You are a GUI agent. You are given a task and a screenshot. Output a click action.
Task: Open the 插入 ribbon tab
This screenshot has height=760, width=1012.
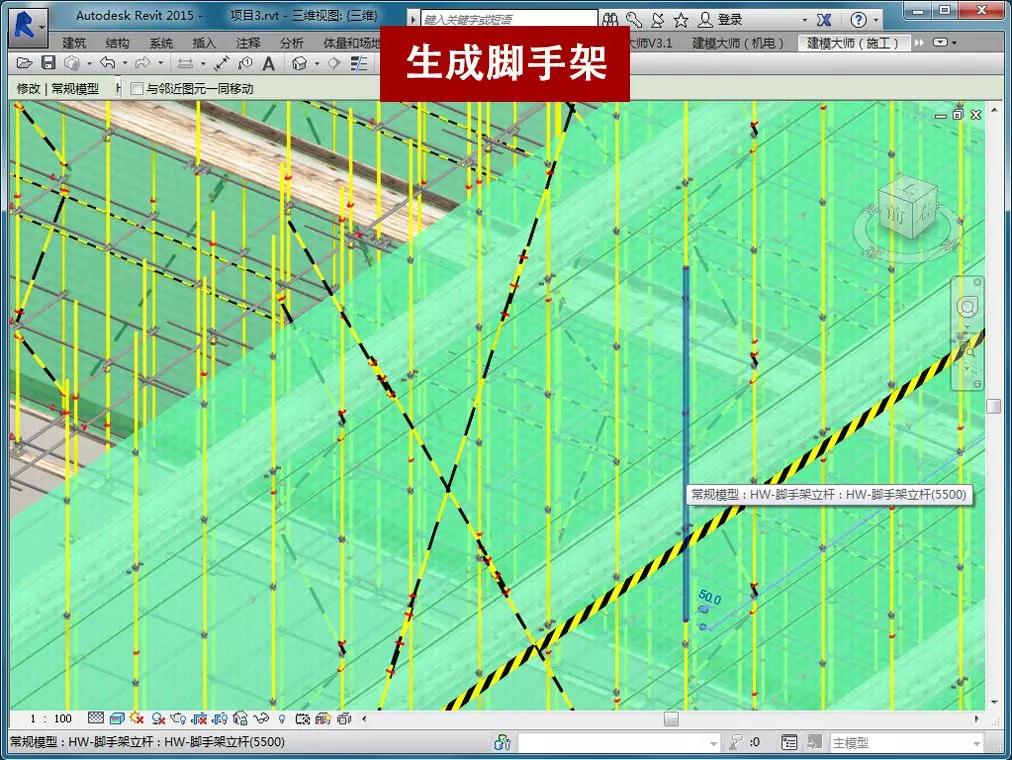tap(204, 43)
